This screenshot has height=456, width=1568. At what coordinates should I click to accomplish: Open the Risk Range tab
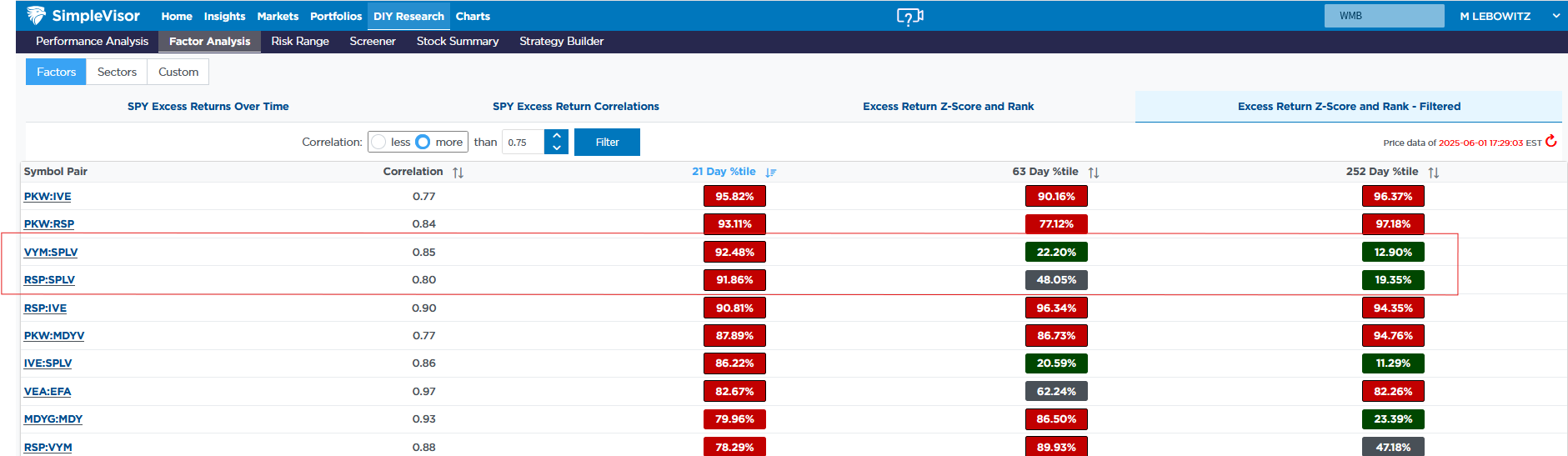click(x=300, y=41)
